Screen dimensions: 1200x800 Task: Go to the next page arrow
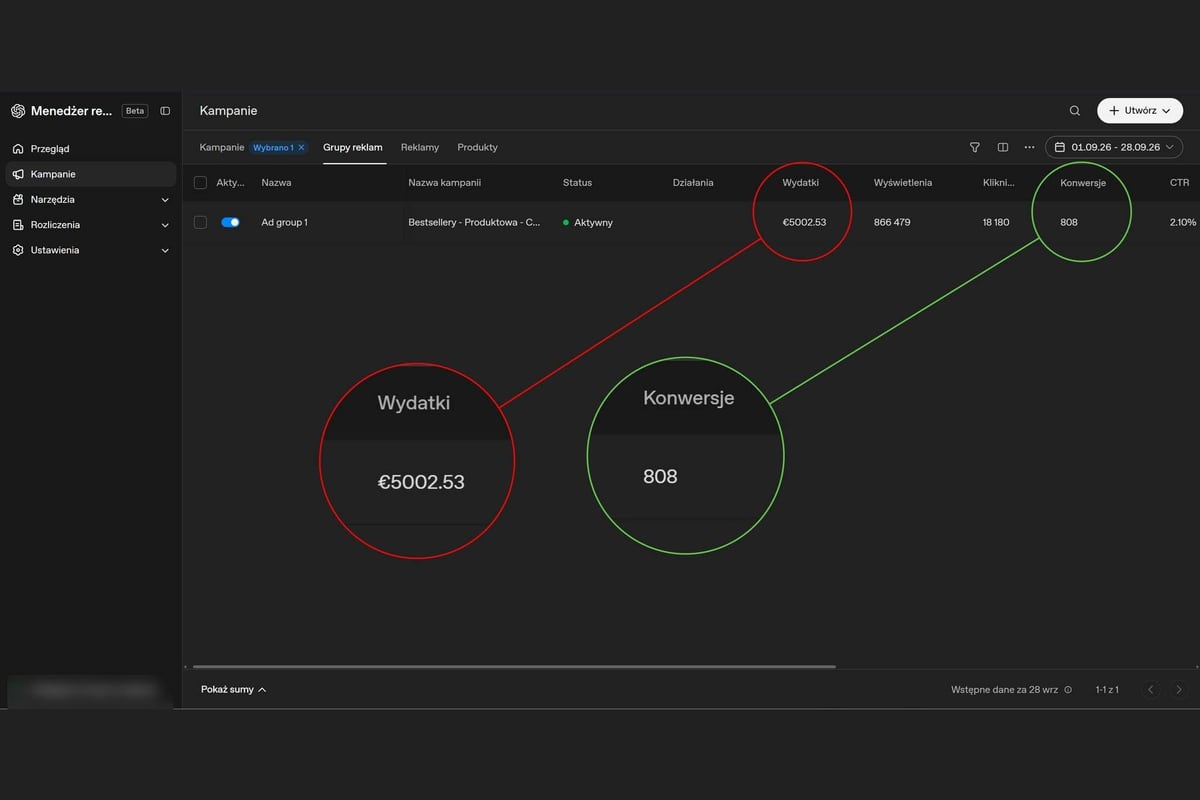click(1179, 690)
